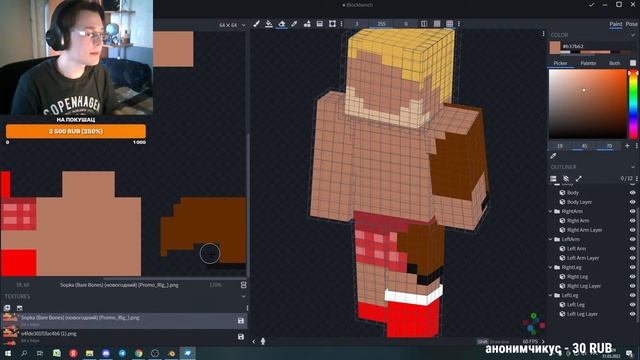Image resolution: width=640 pixels, height=360 pixels.
Task: Switch to Paint mode tab
Action: (616, 24)
